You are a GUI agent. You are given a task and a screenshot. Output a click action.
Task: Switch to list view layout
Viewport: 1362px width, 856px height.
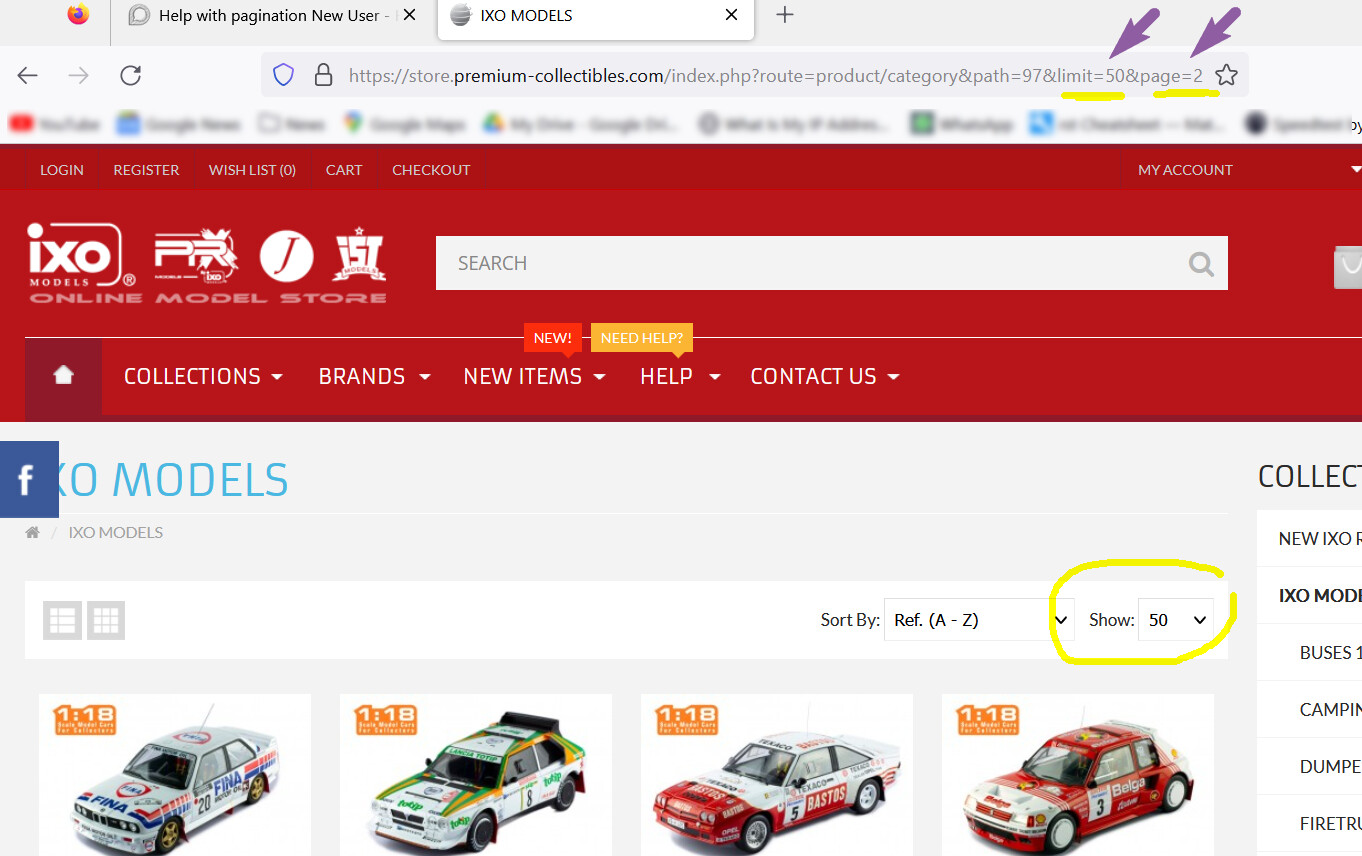click(62, 620)
